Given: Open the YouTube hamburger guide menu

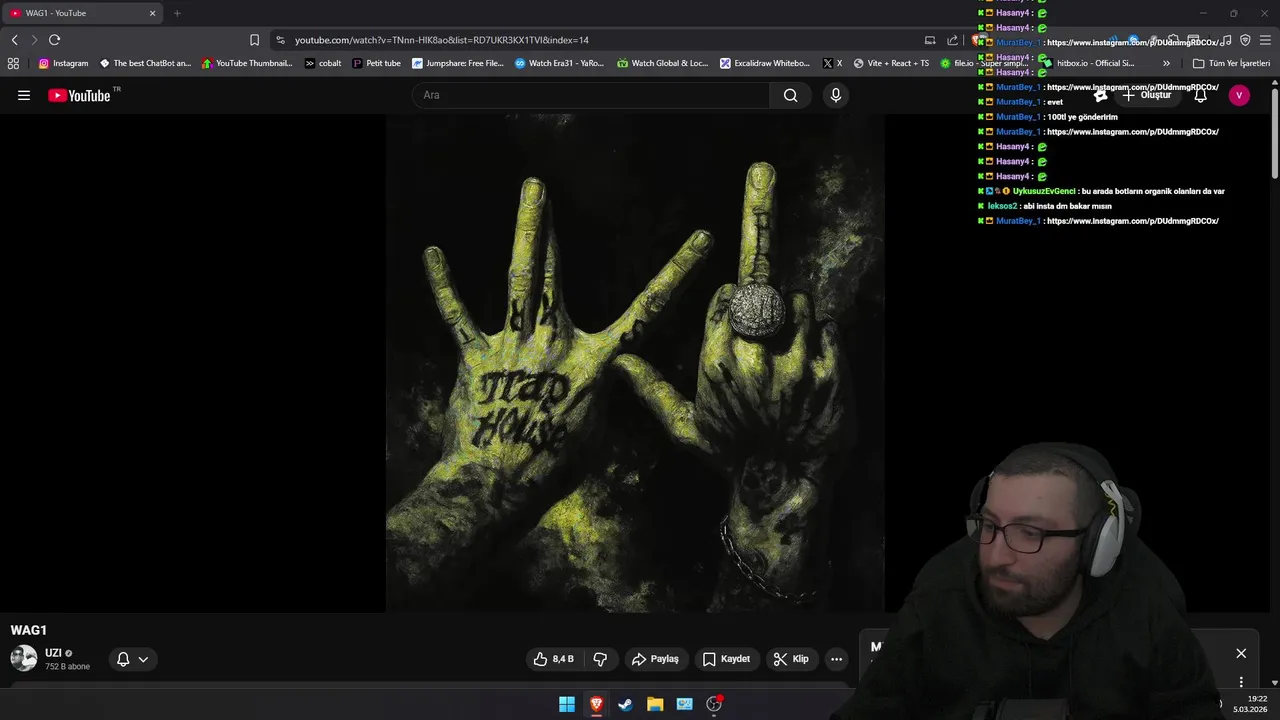Looking at the screenshot, I should pos(24,95).
